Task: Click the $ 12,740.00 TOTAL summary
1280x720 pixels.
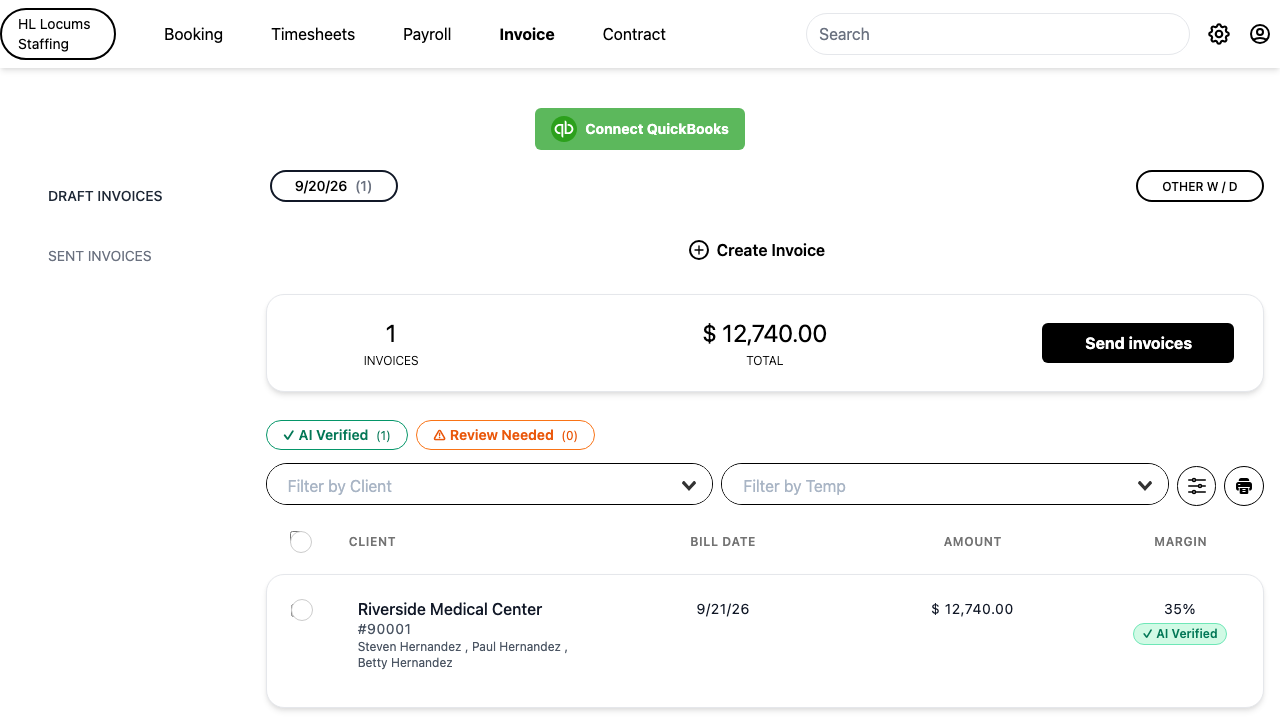Action: [x=765, y=343]
